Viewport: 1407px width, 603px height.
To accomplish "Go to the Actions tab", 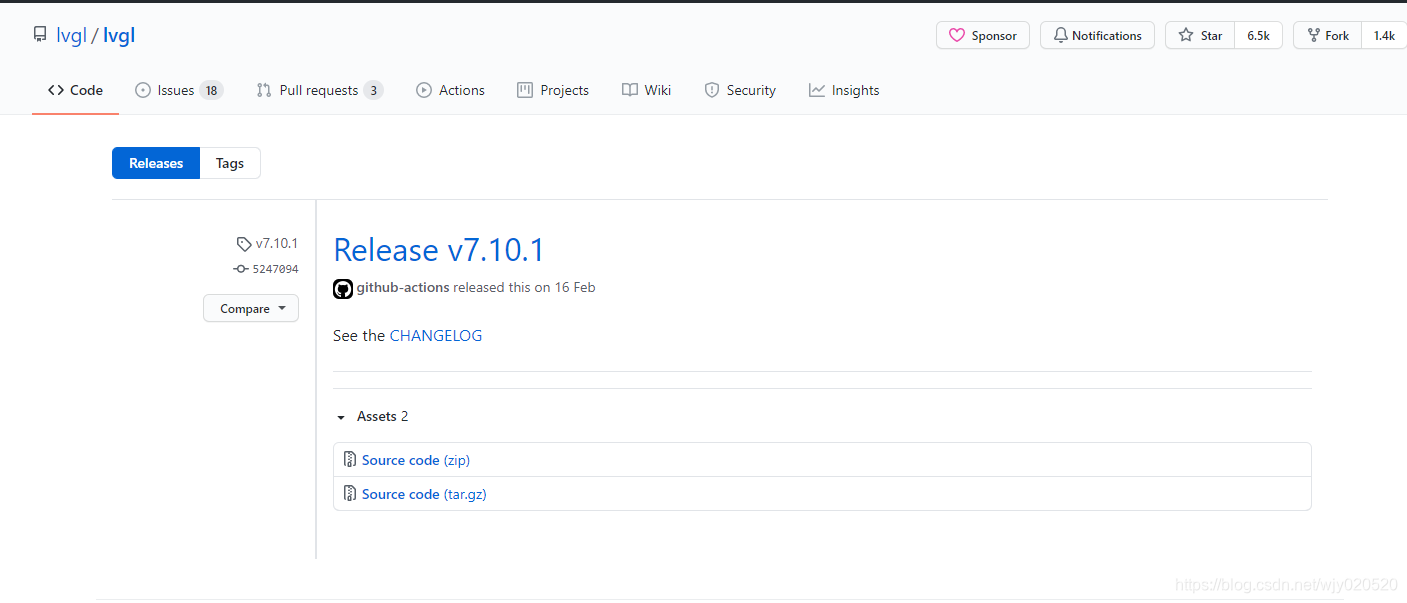I will (450, 90).
